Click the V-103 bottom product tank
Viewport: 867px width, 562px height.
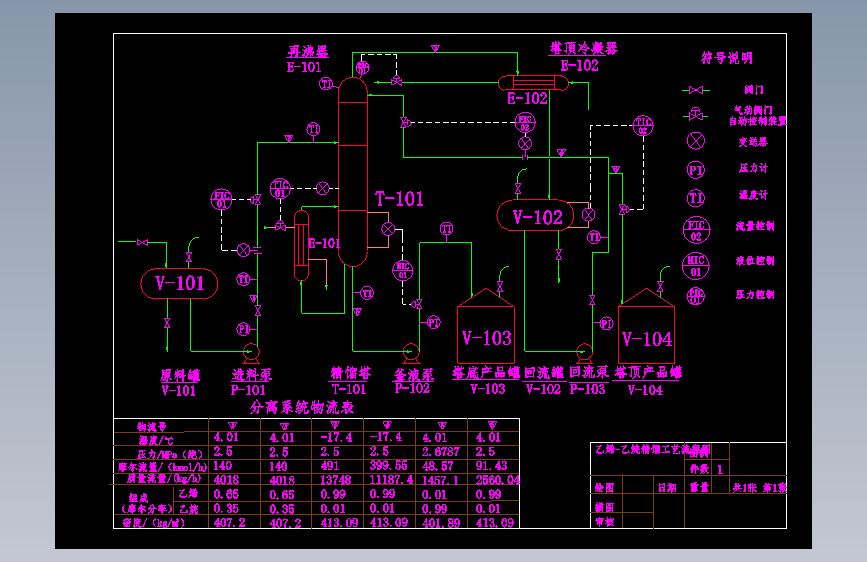pyautogui.click(x=486, y=326)
